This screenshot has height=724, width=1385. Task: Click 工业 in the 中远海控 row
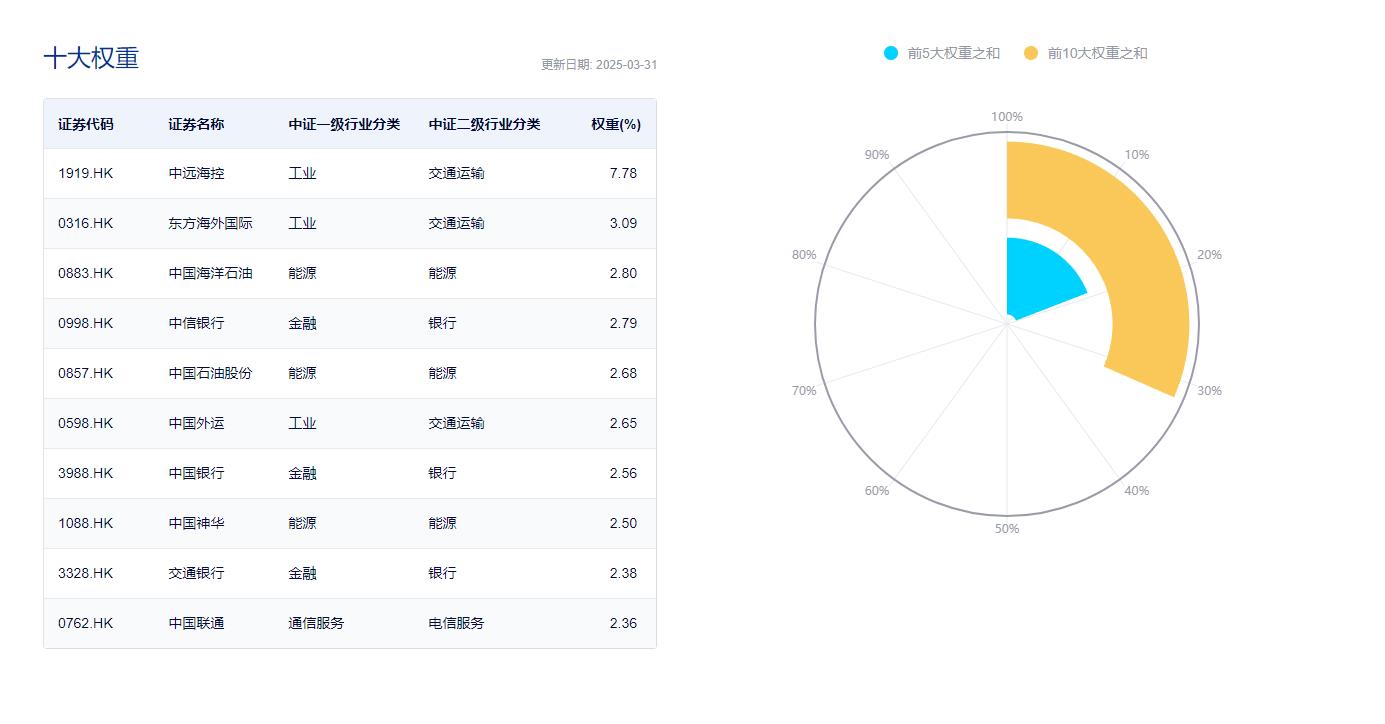coord(302,173)
